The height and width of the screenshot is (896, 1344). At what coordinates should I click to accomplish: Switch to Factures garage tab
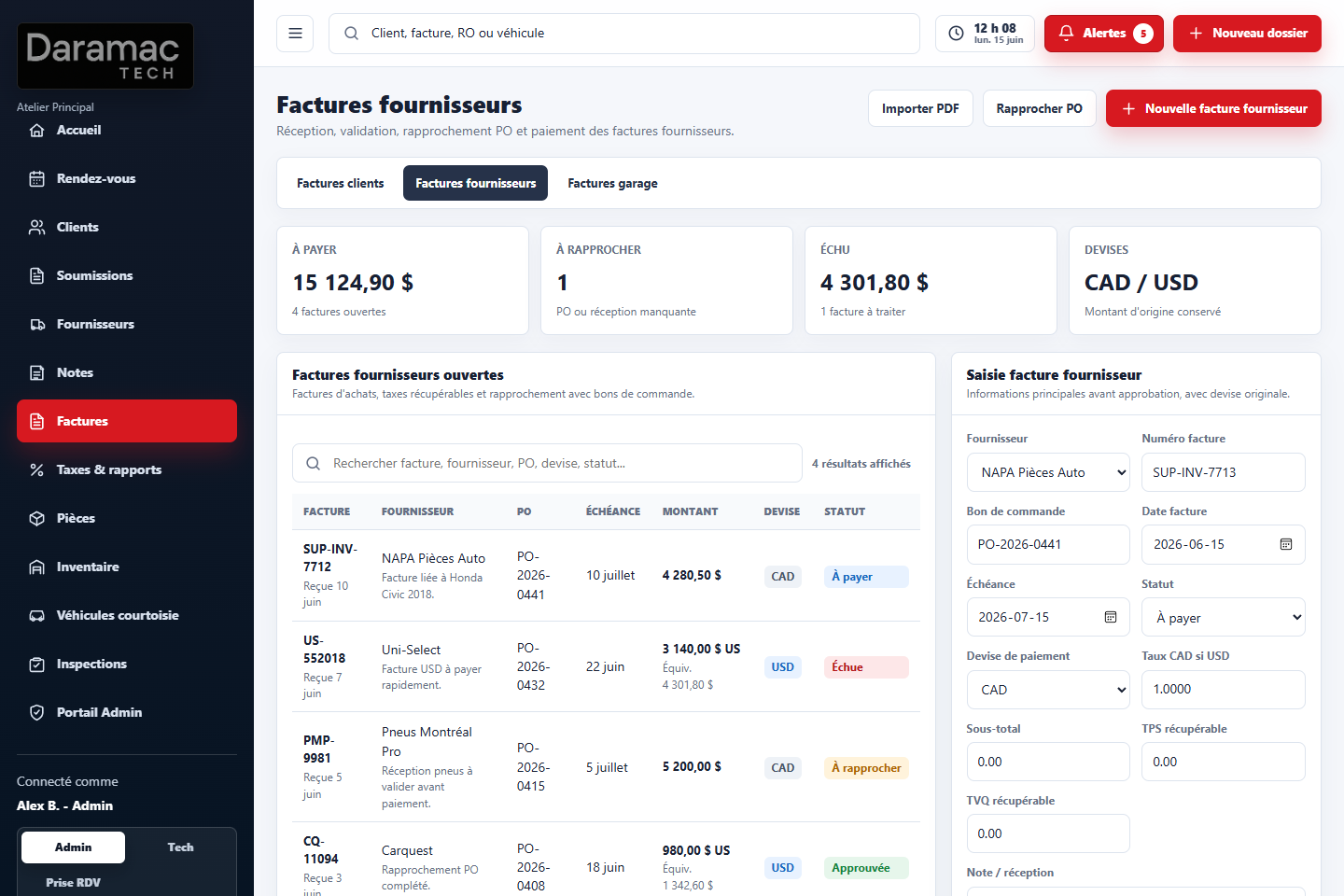(612, 183)
